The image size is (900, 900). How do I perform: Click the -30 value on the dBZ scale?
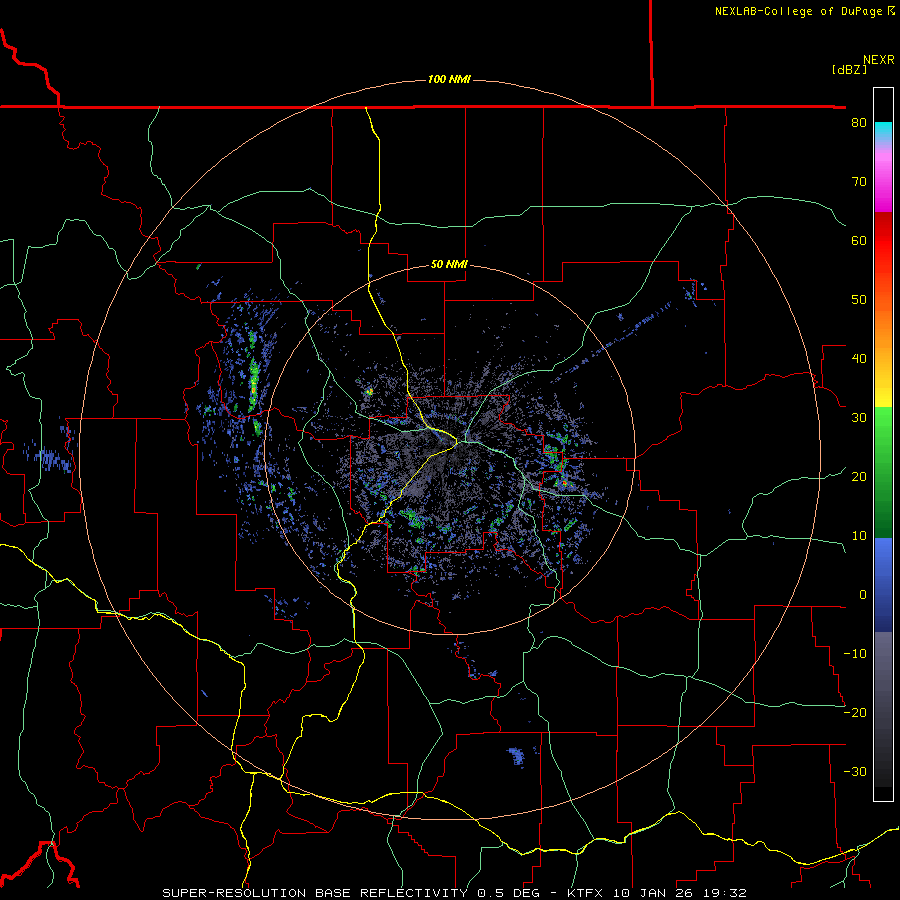click(x=855, y=771)
